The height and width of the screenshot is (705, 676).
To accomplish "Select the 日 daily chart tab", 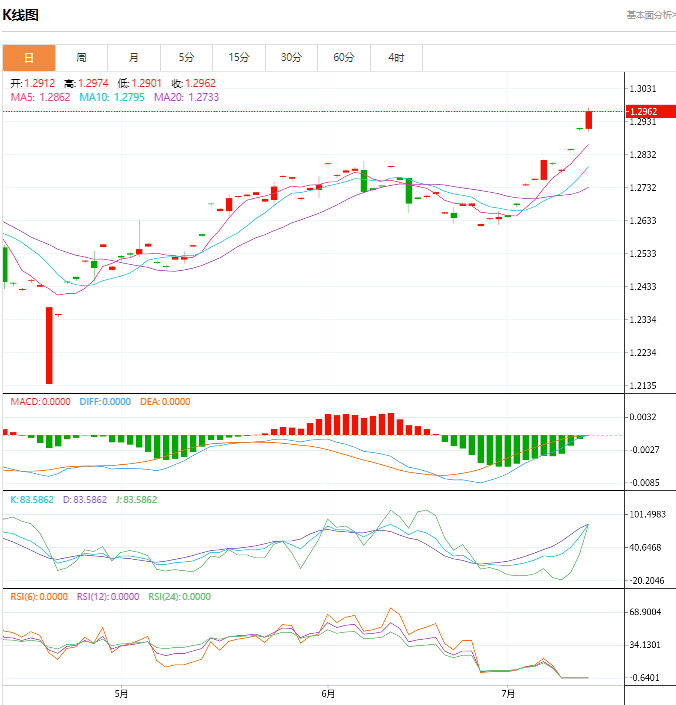I will pos(29,58).
